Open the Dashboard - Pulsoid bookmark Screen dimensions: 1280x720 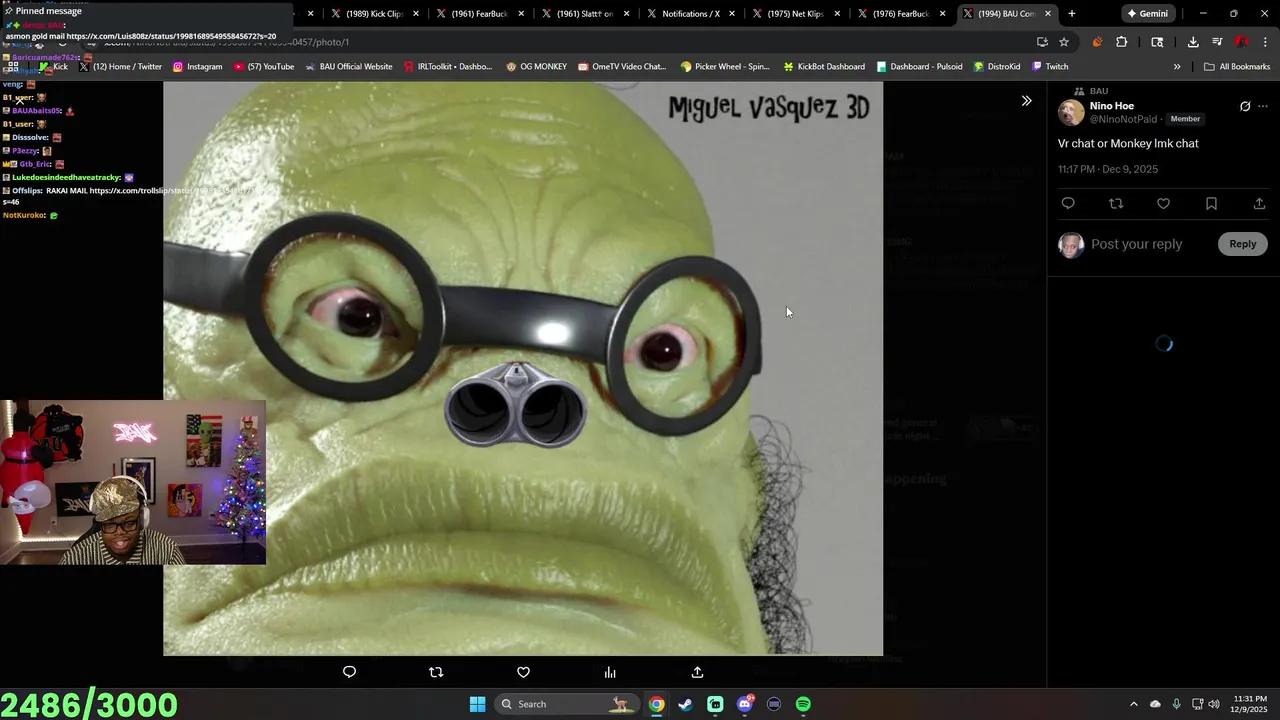[x=919, y=66]
